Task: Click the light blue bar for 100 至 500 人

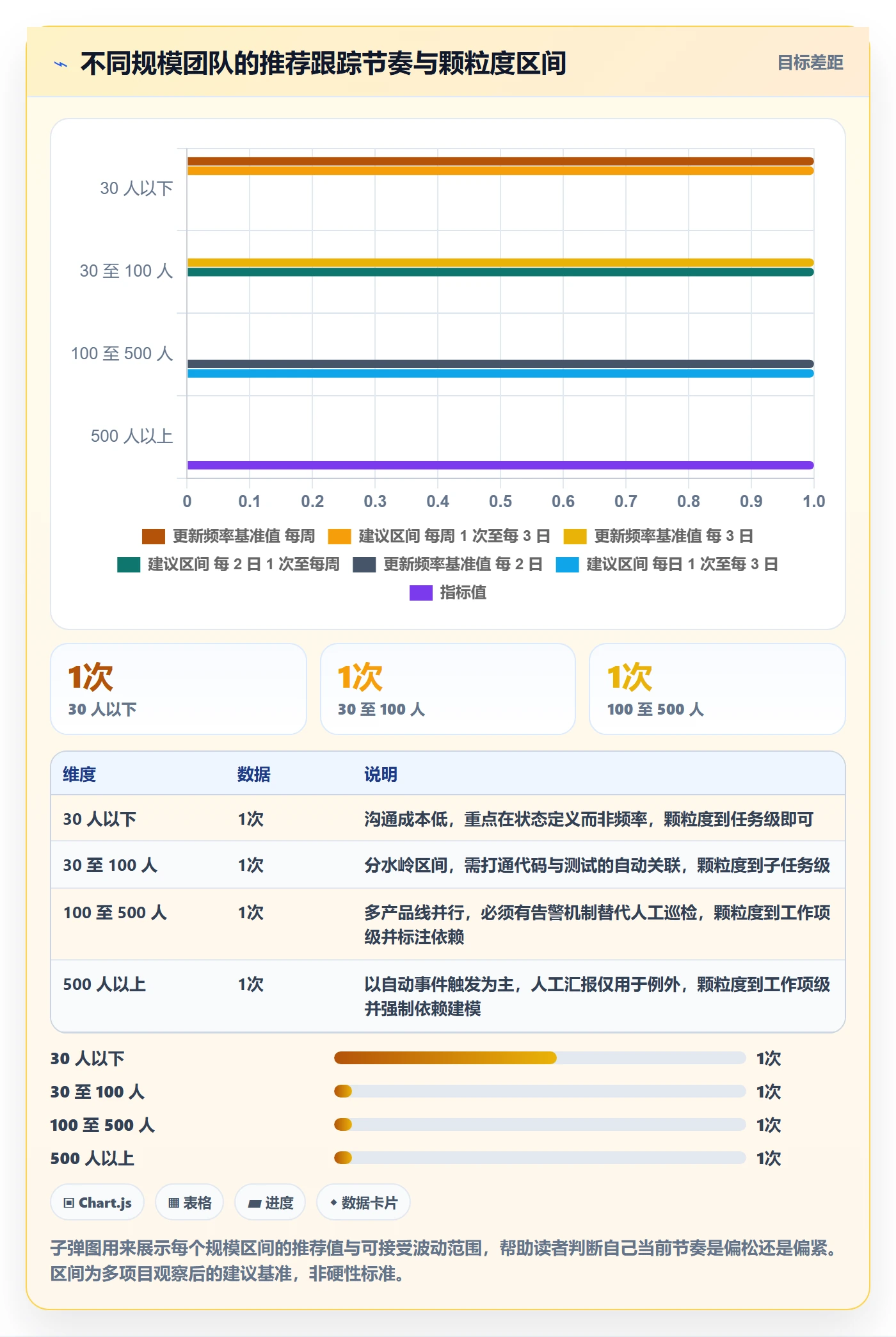Action: click(500, 373)
